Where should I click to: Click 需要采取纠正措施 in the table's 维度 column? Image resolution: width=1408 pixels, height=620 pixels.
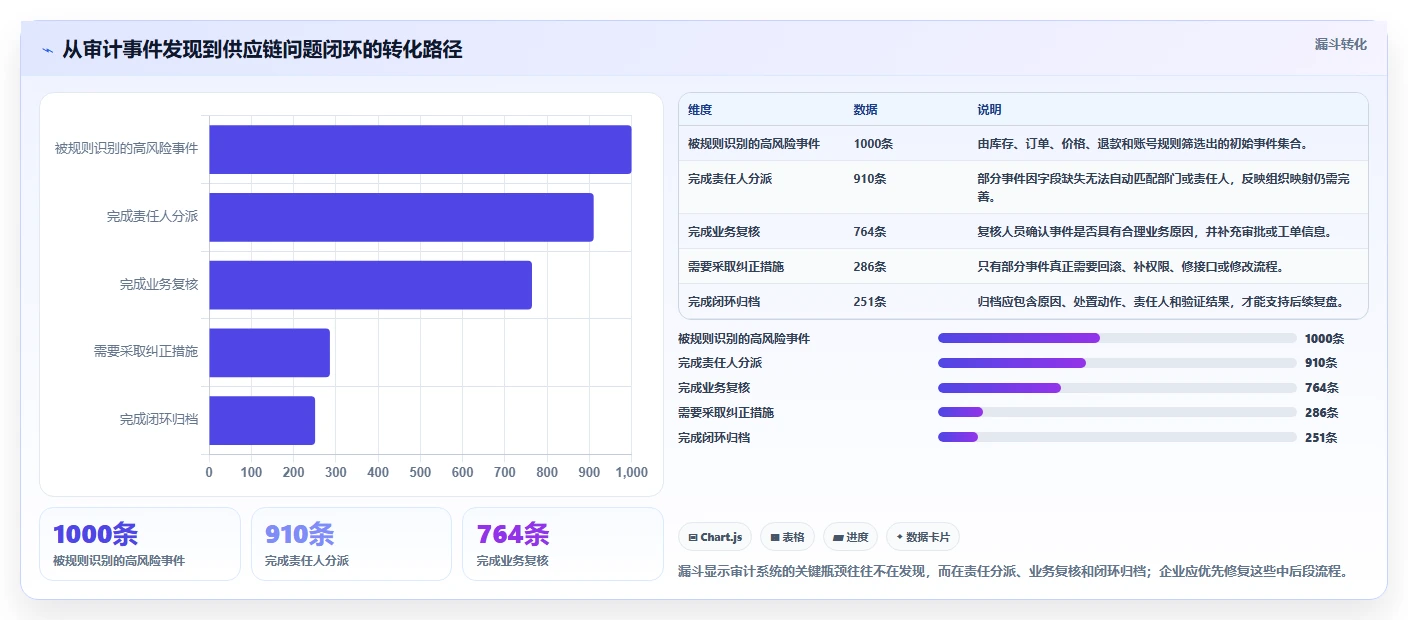736,267
